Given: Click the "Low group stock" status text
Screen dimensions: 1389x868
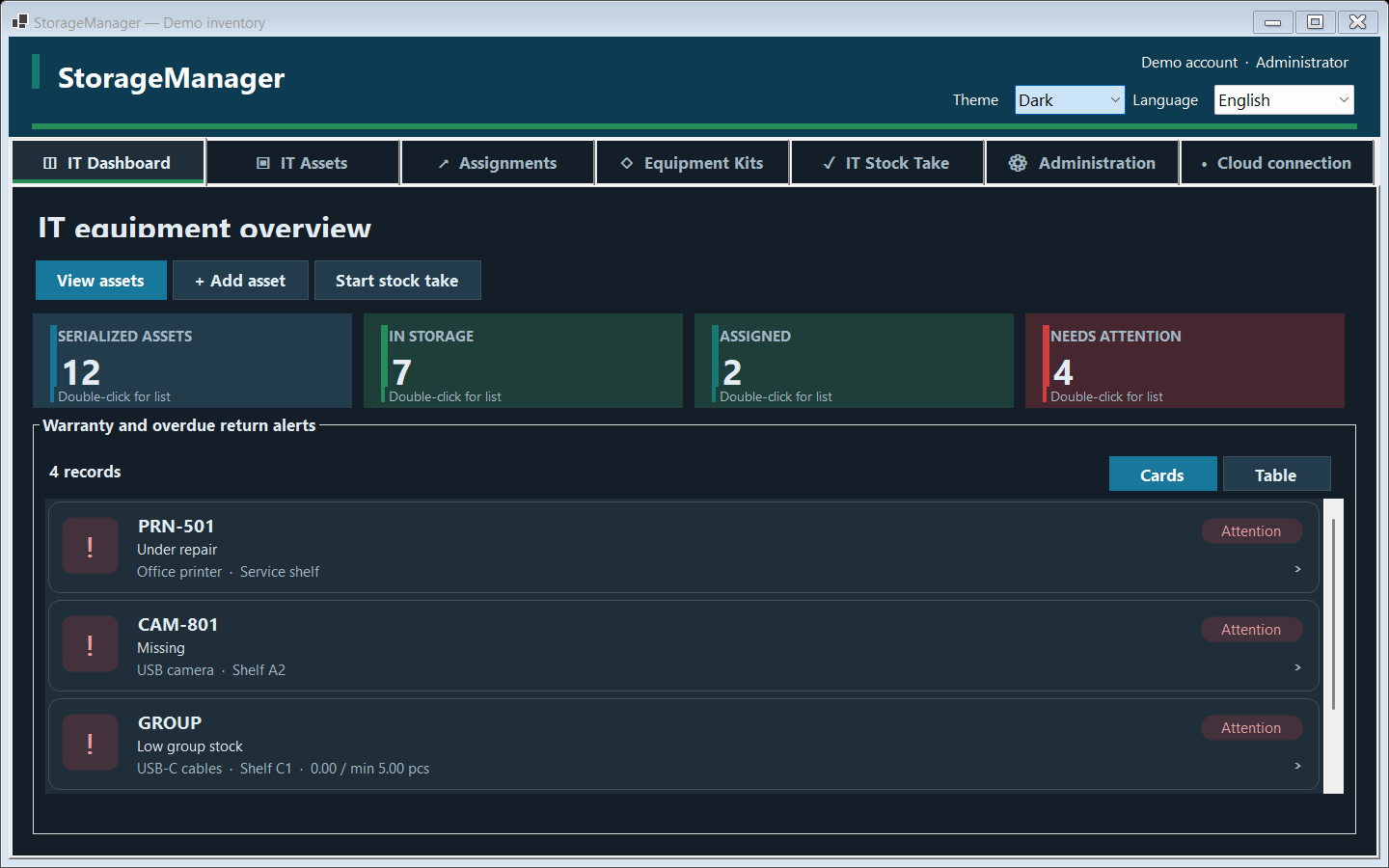Looking at the screenshot, I should [190, 746].
